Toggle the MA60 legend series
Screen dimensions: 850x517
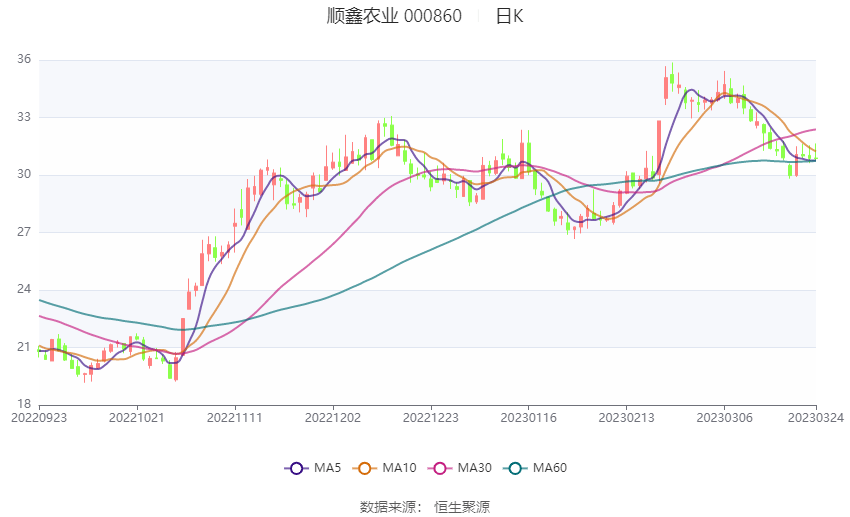point(535,468)
